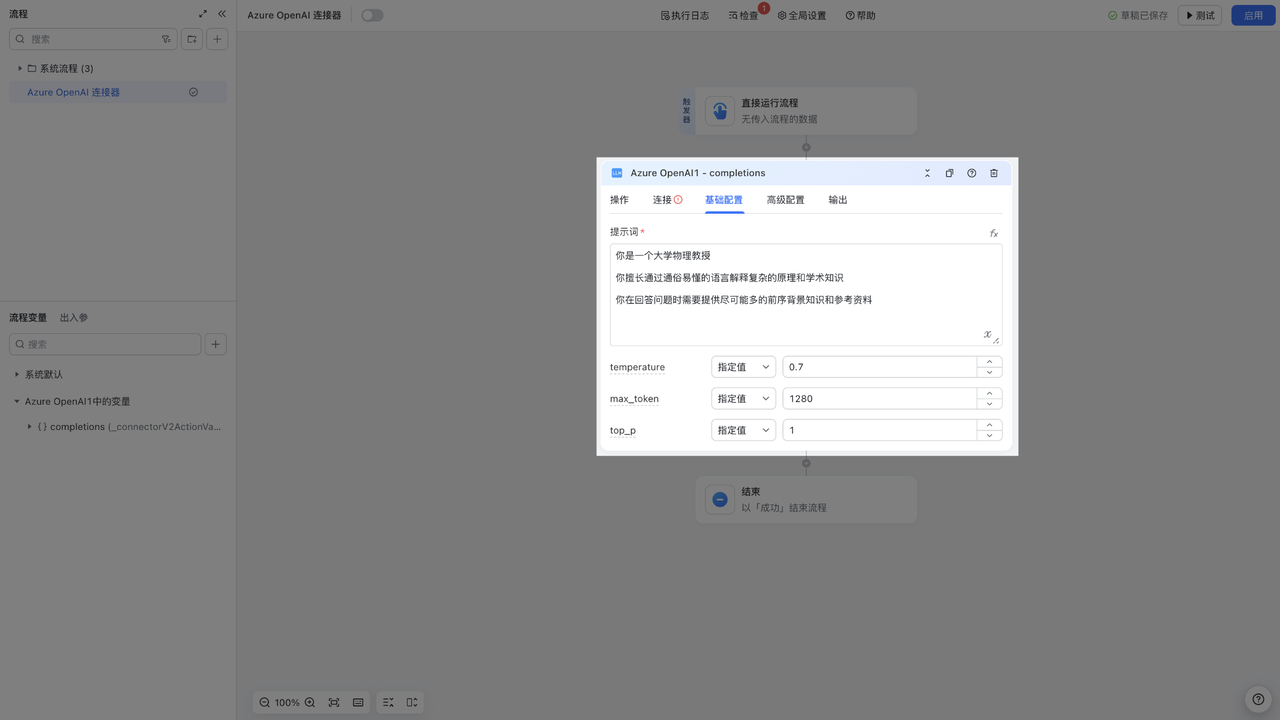This screenshot has width=1280, height=720.
Task: Increase the max_token value
Action: pyautogui.click(x=989, y=393)
